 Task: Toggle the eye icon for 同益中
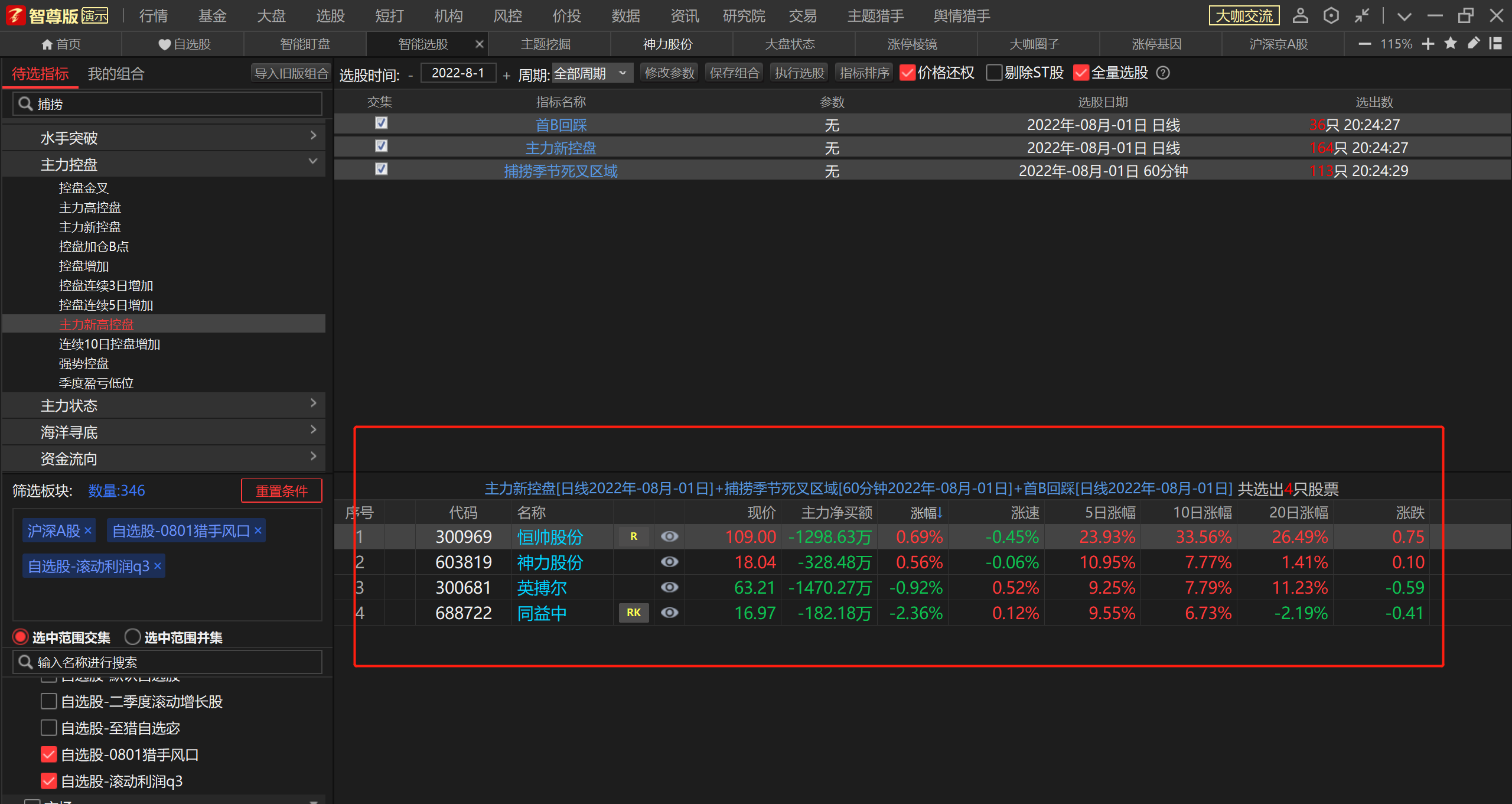(669, 613)
